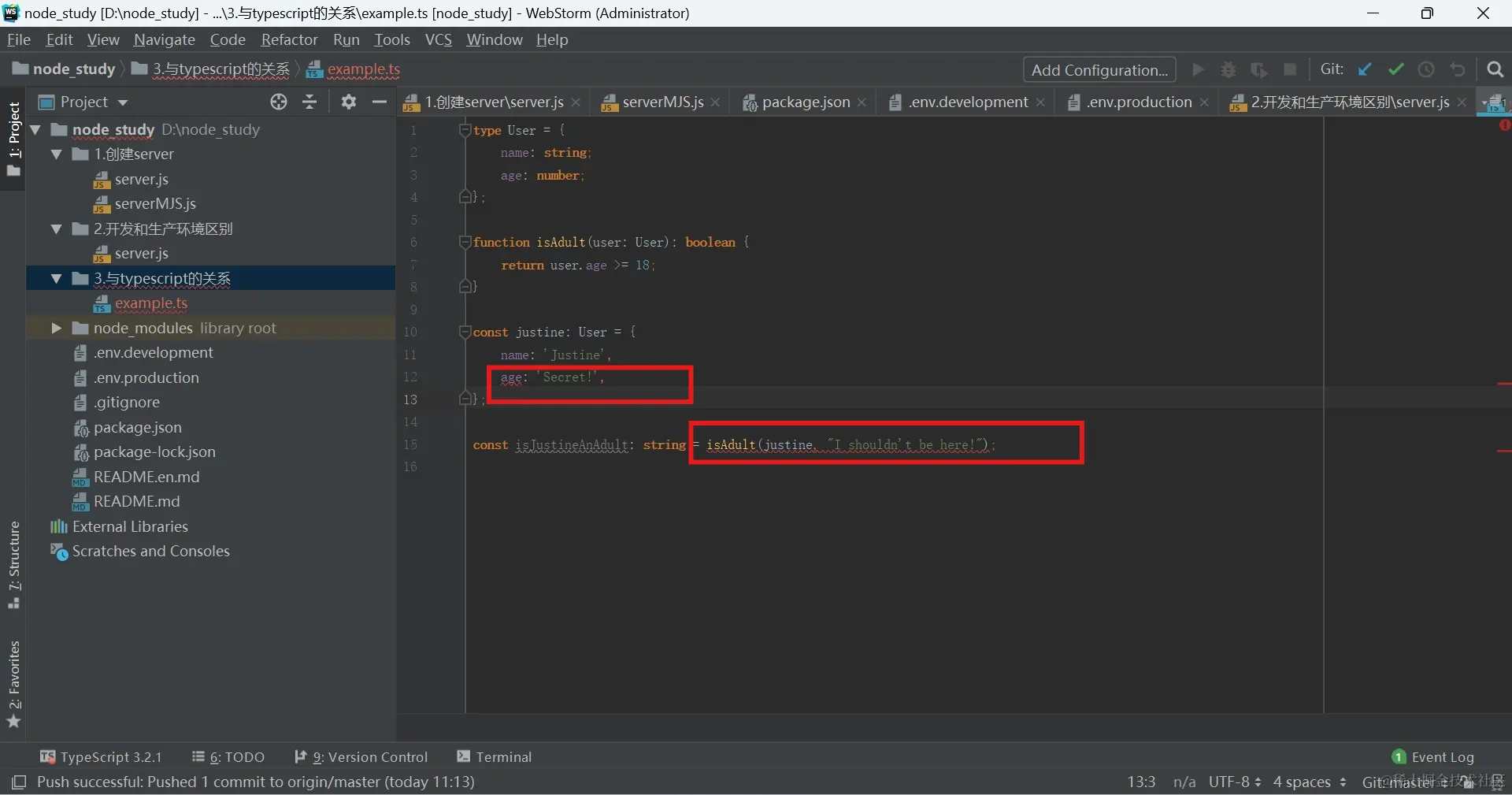This screenshot has height=795, width=1512.
Task: Open Project panel settings gear
Action: (x=348, y=102)
